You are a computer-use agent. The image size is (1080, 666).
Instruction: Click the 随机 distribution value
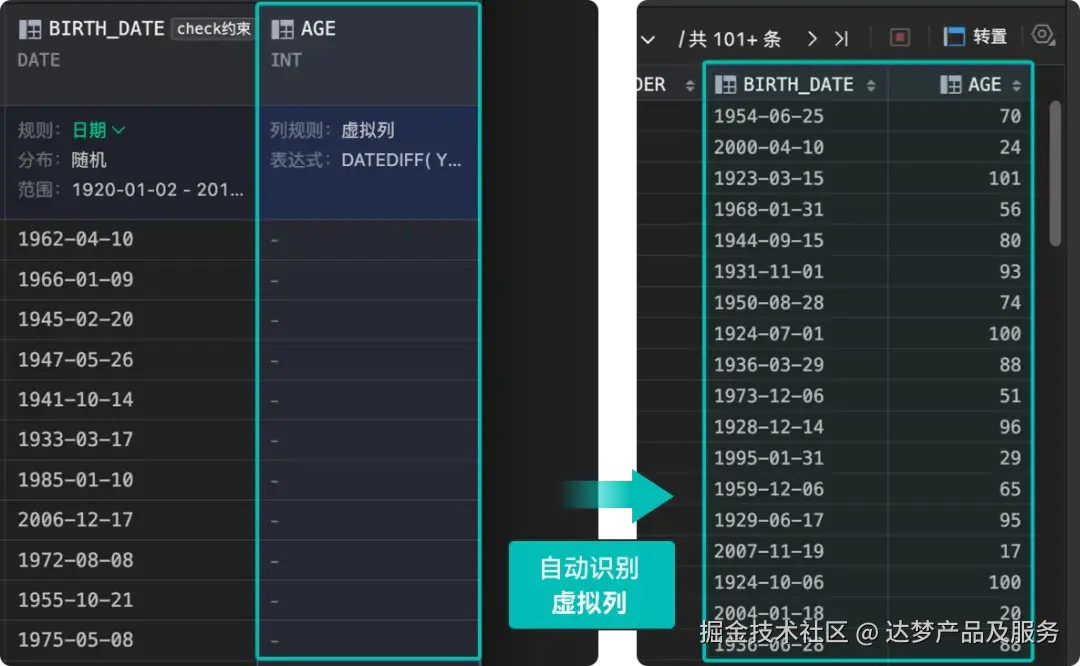(x=89, y=160)
